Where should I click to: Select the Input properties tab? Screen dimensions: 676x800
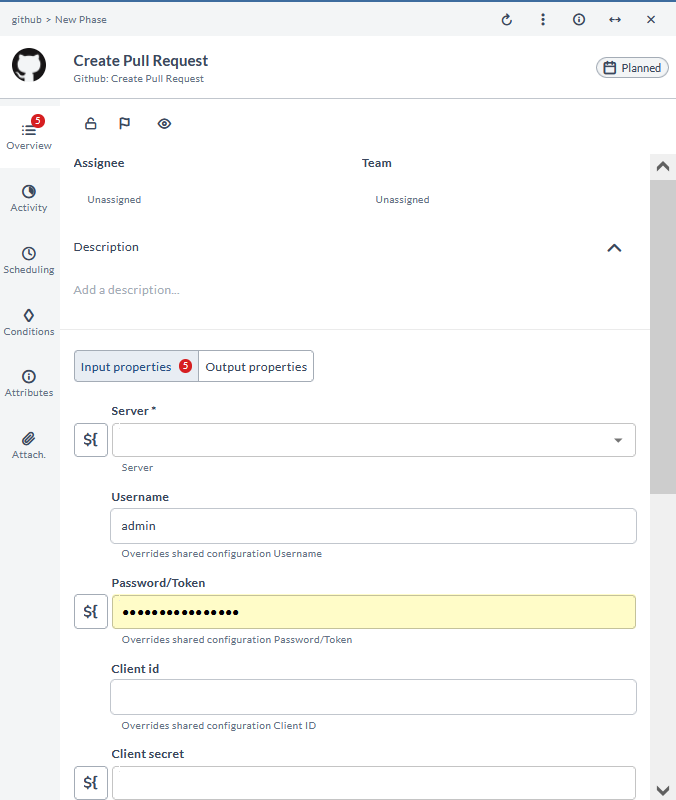tap(136, 366)
